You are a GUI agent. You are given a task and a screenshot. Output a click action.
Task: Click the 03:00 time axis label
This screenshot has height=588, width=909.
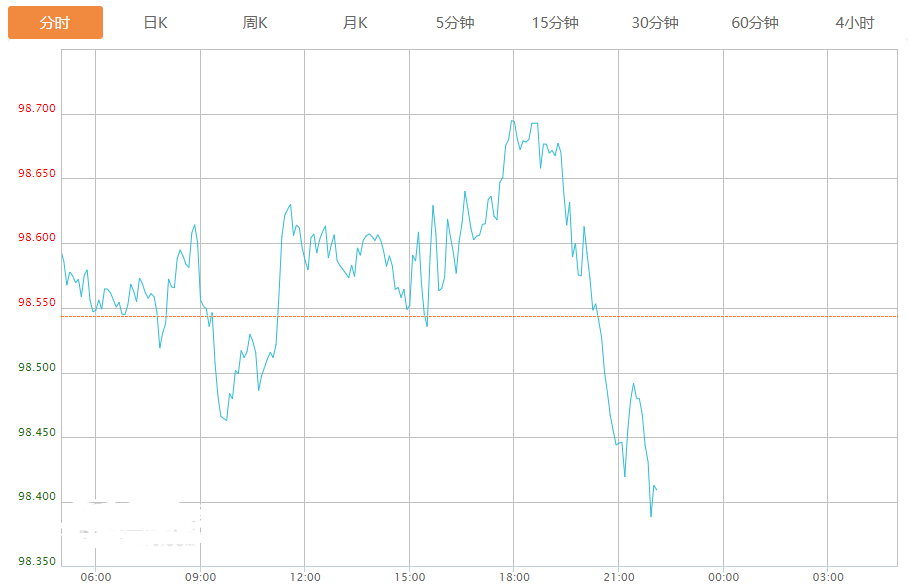tap(828, 577)
